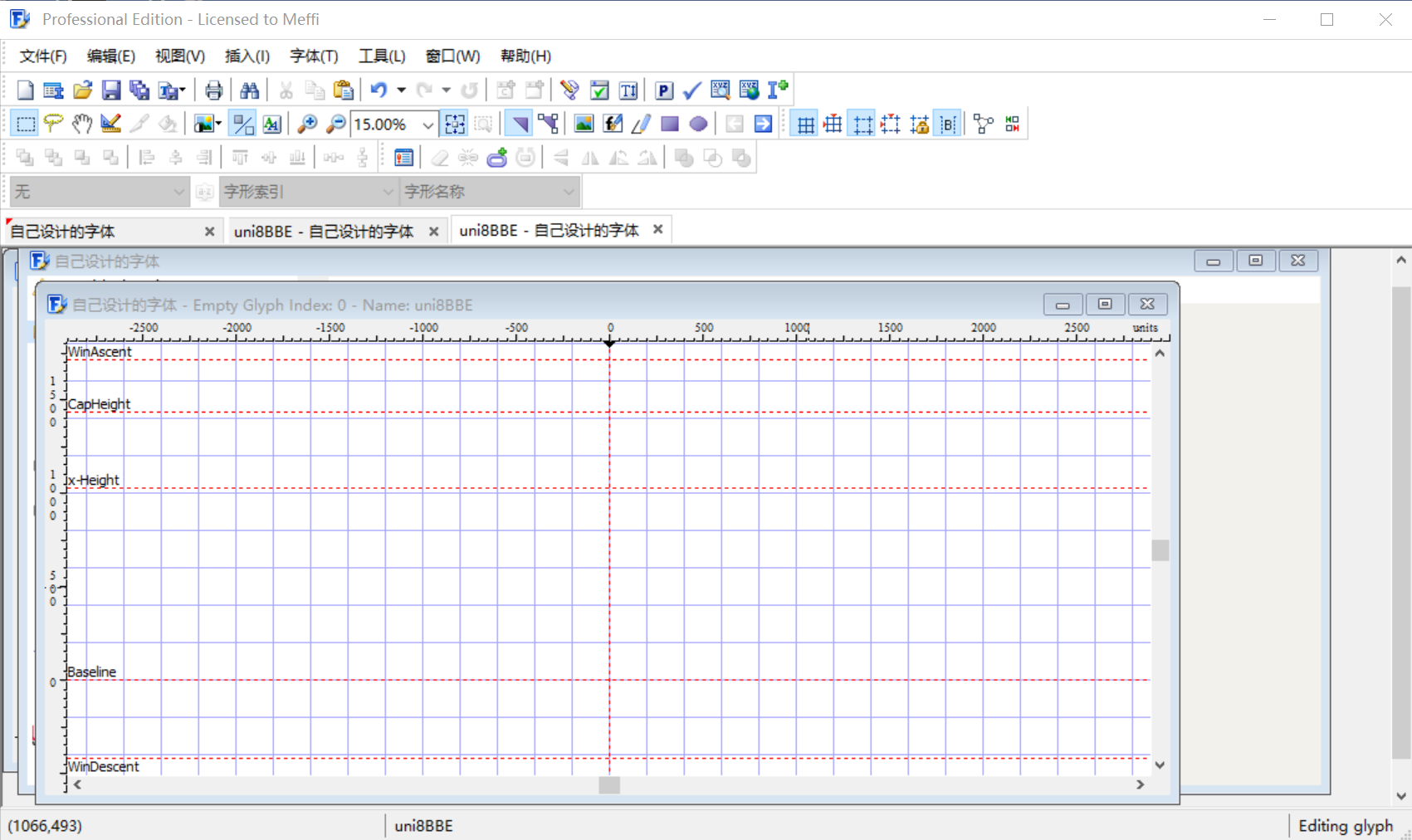Open the glyph properties panel icon
Viewport: 1412px width, 840px height.
[403, 158]
